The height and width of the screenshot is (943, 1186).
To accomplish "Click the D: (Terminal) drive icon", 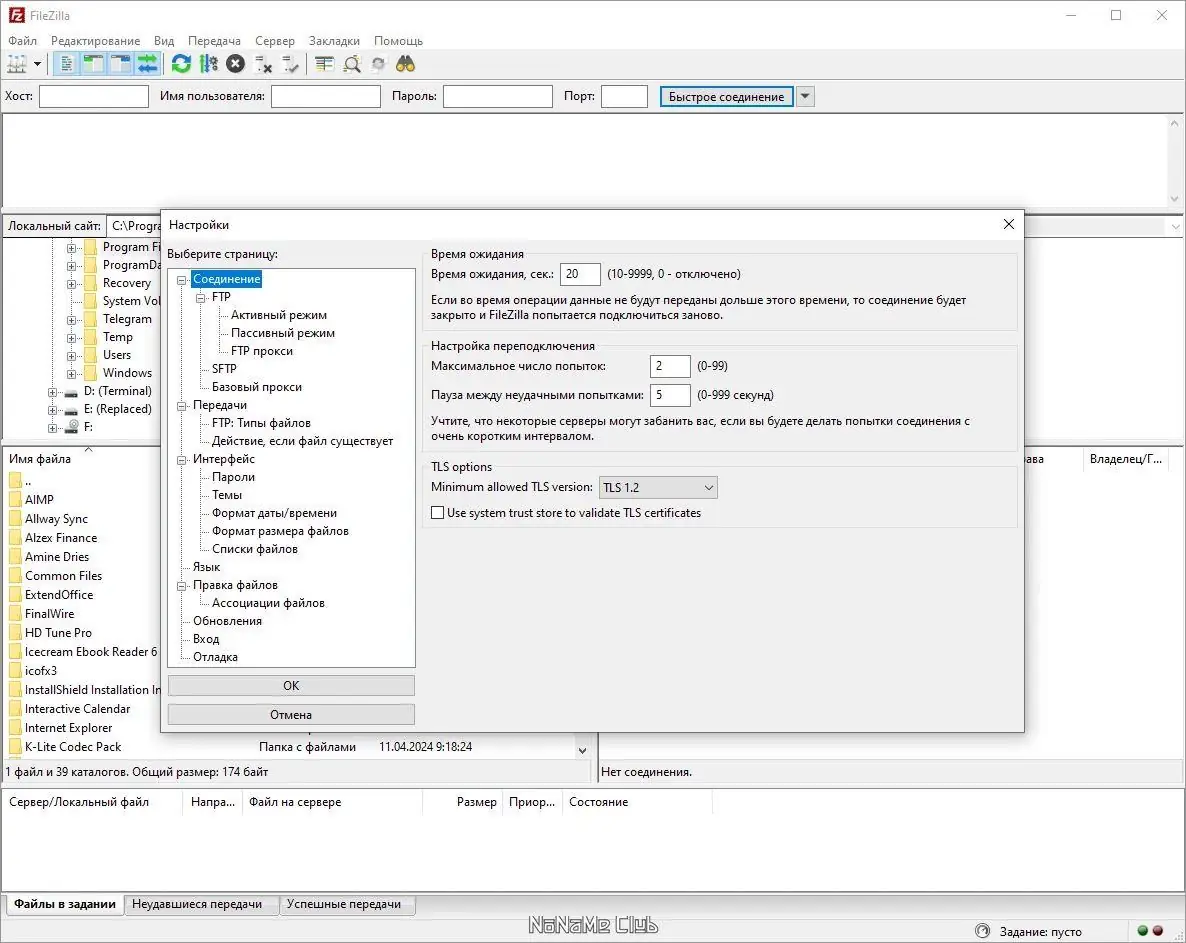I will pos(71,392).
